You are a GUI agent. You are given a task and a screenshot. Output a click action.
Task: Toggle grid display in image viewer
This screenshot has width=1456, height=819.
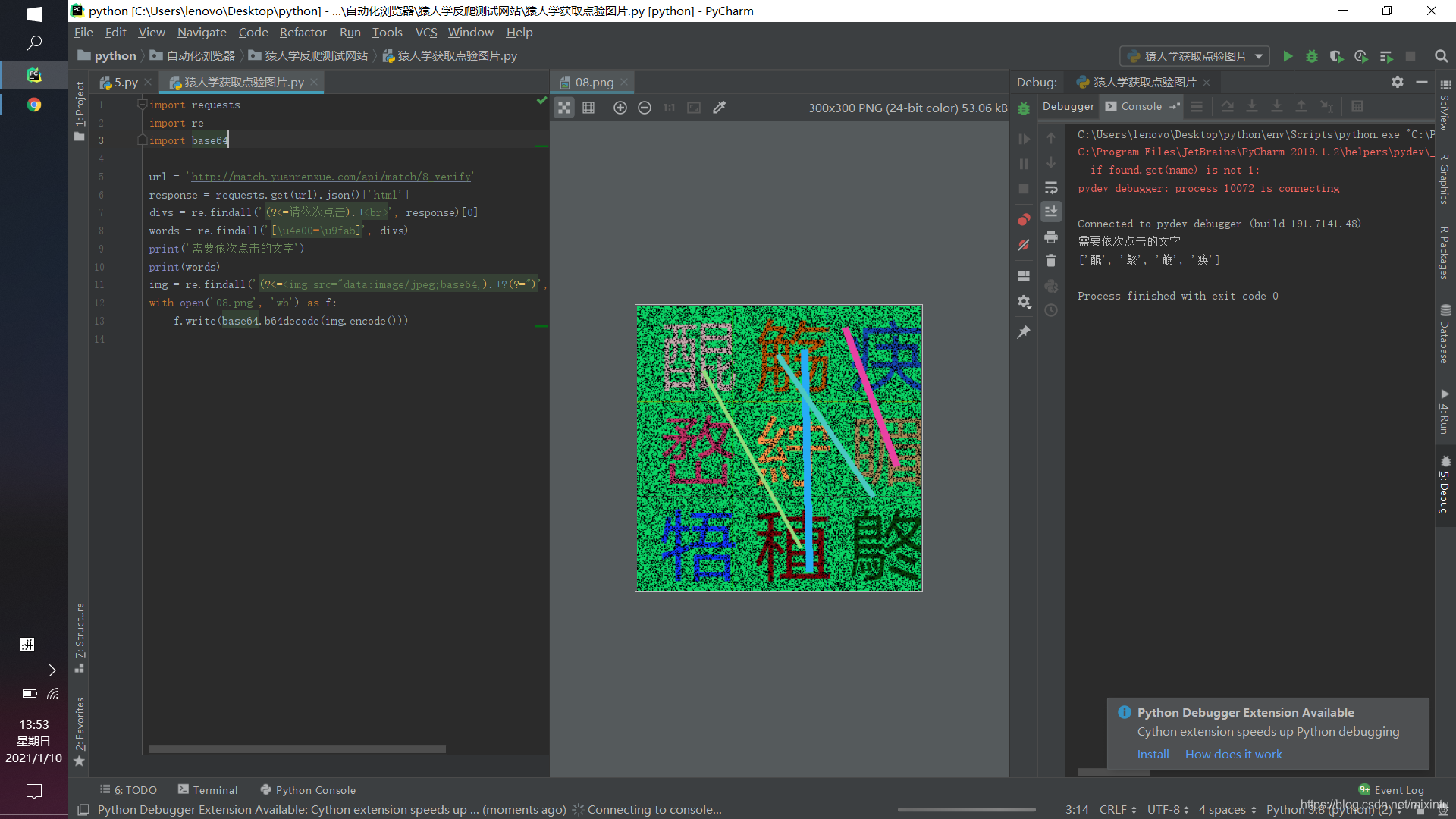(x=588, y=108)
